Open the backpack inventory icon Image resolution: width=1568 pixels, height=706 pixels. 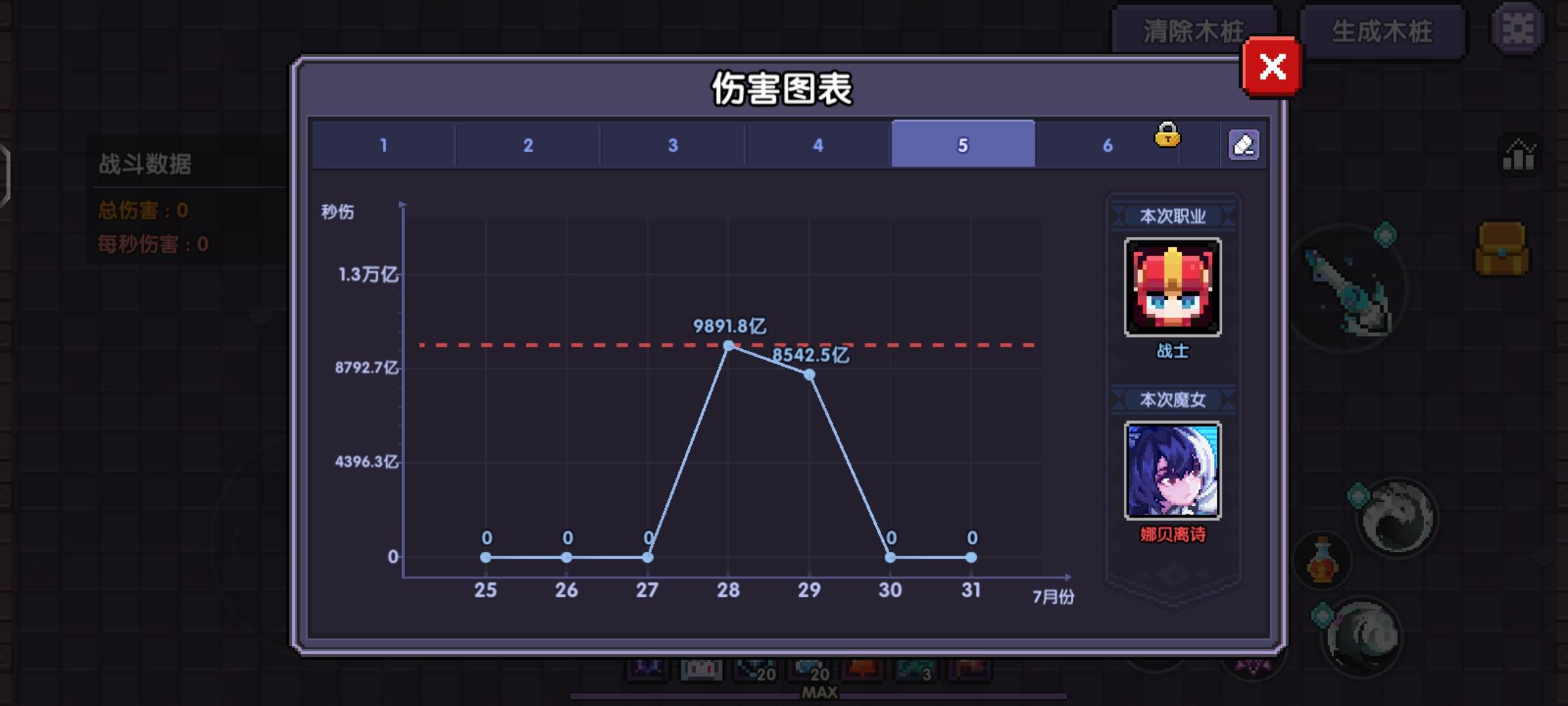click(1501, 248)
